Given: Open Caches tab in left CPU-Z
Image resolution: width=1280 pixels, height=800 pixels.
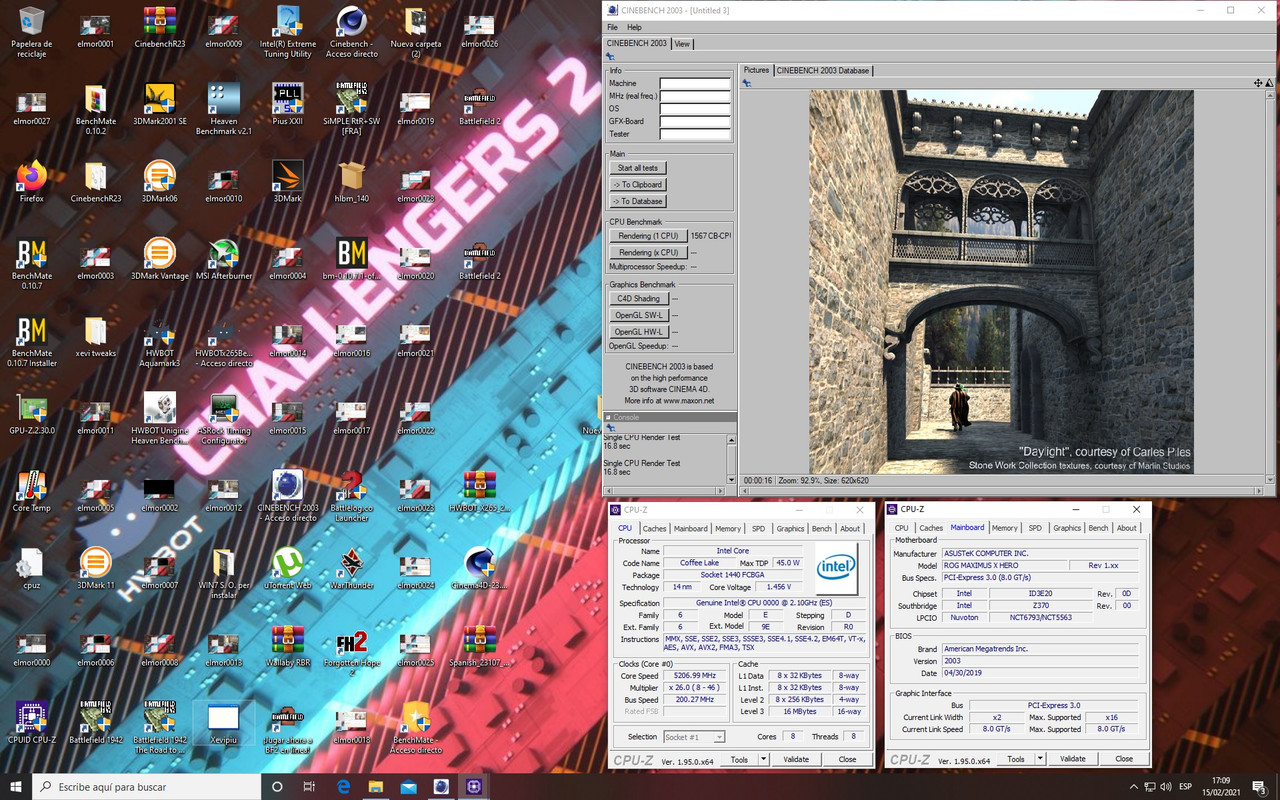Looking at the screenshot, I should click(655, 529).
